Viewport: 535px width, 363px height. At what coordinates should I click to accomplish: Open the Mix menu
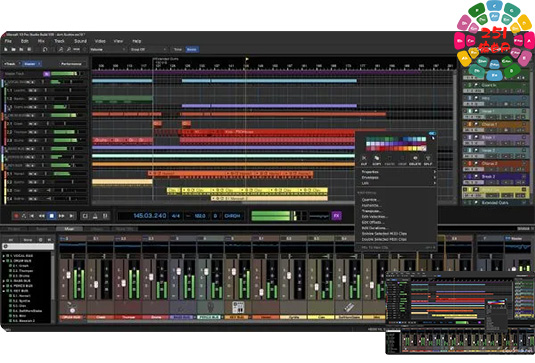[x=41, y=41]
